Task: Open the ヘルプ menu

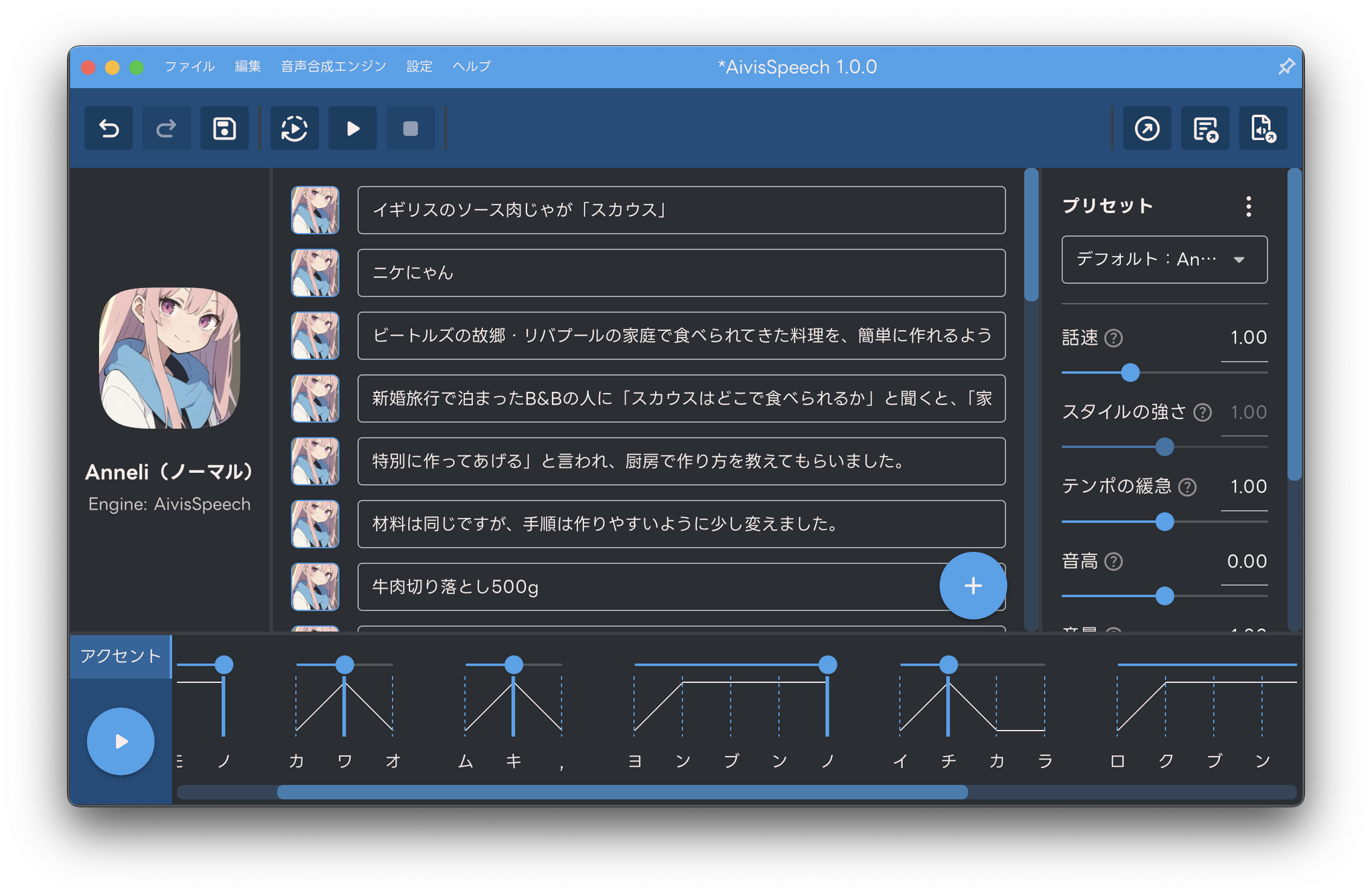Action: tap(472, 66)
